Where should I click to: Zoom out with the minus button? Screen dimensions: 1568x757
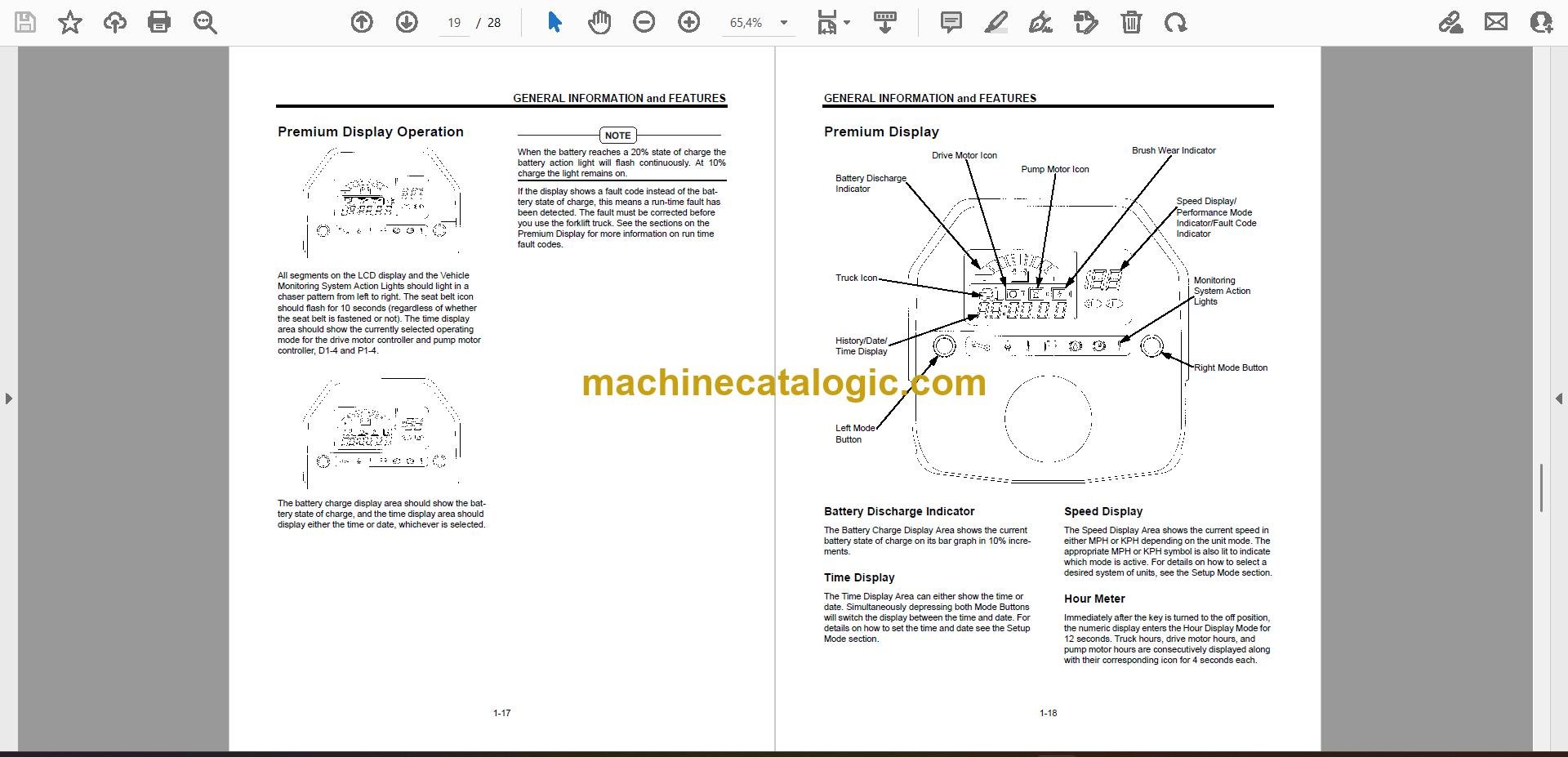(644, 22)
